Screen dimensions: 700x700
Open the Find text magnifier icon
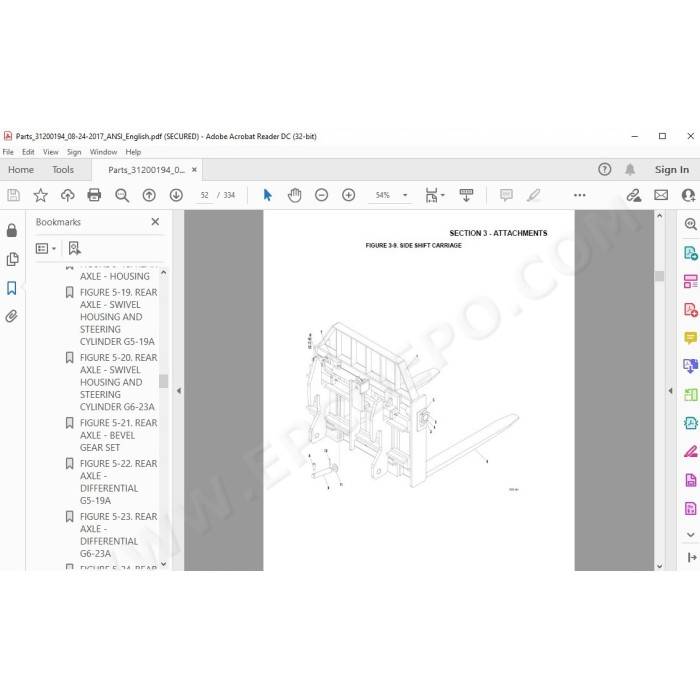(122, 195)
